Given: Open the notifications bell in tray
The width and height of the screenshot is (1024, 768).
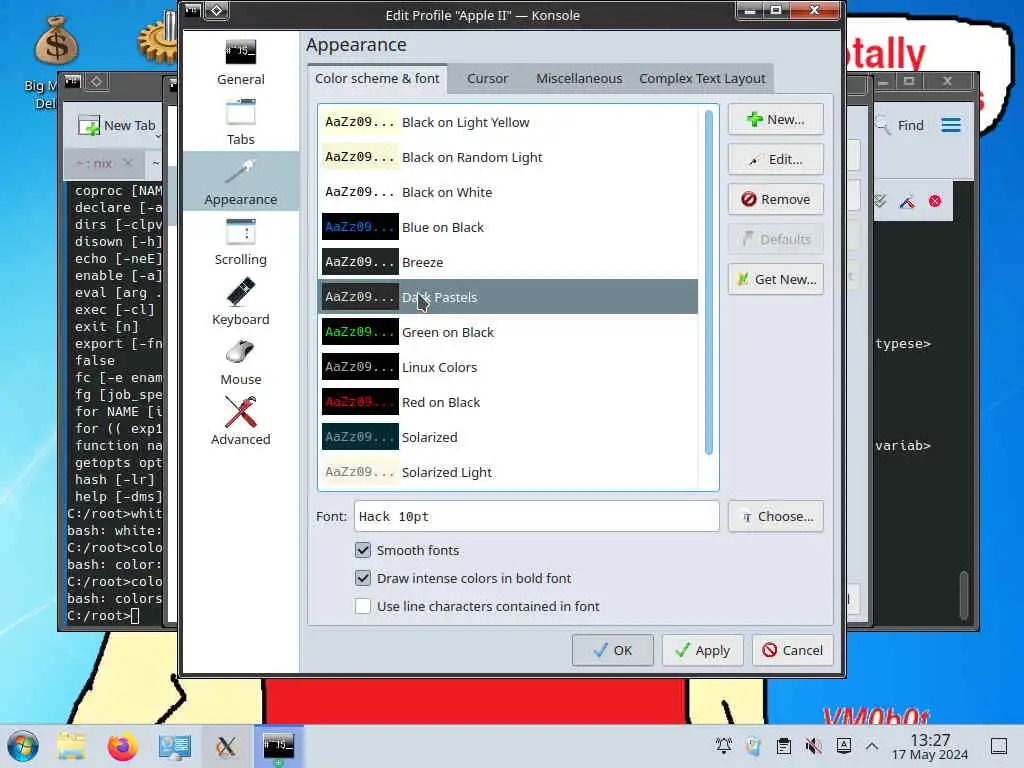Looking at the screenshot, I should pos(724,746).
